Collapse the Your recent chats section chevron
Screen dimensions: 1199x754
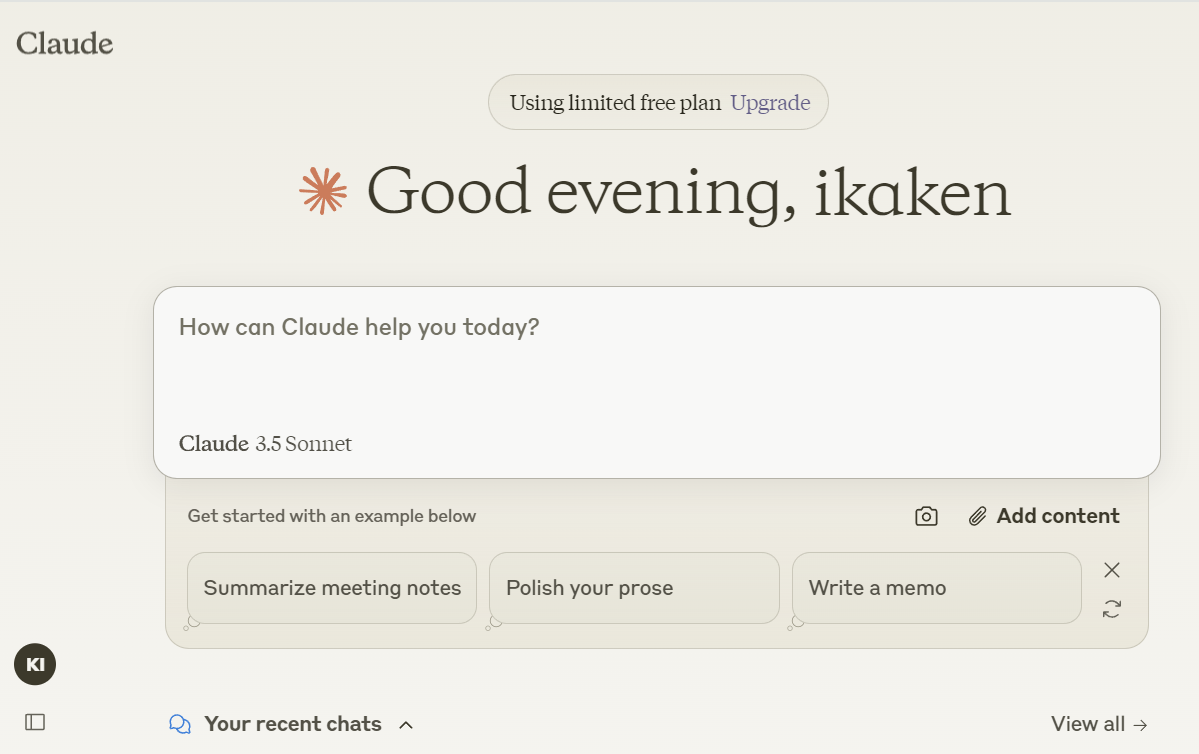(x=406, y=725)
